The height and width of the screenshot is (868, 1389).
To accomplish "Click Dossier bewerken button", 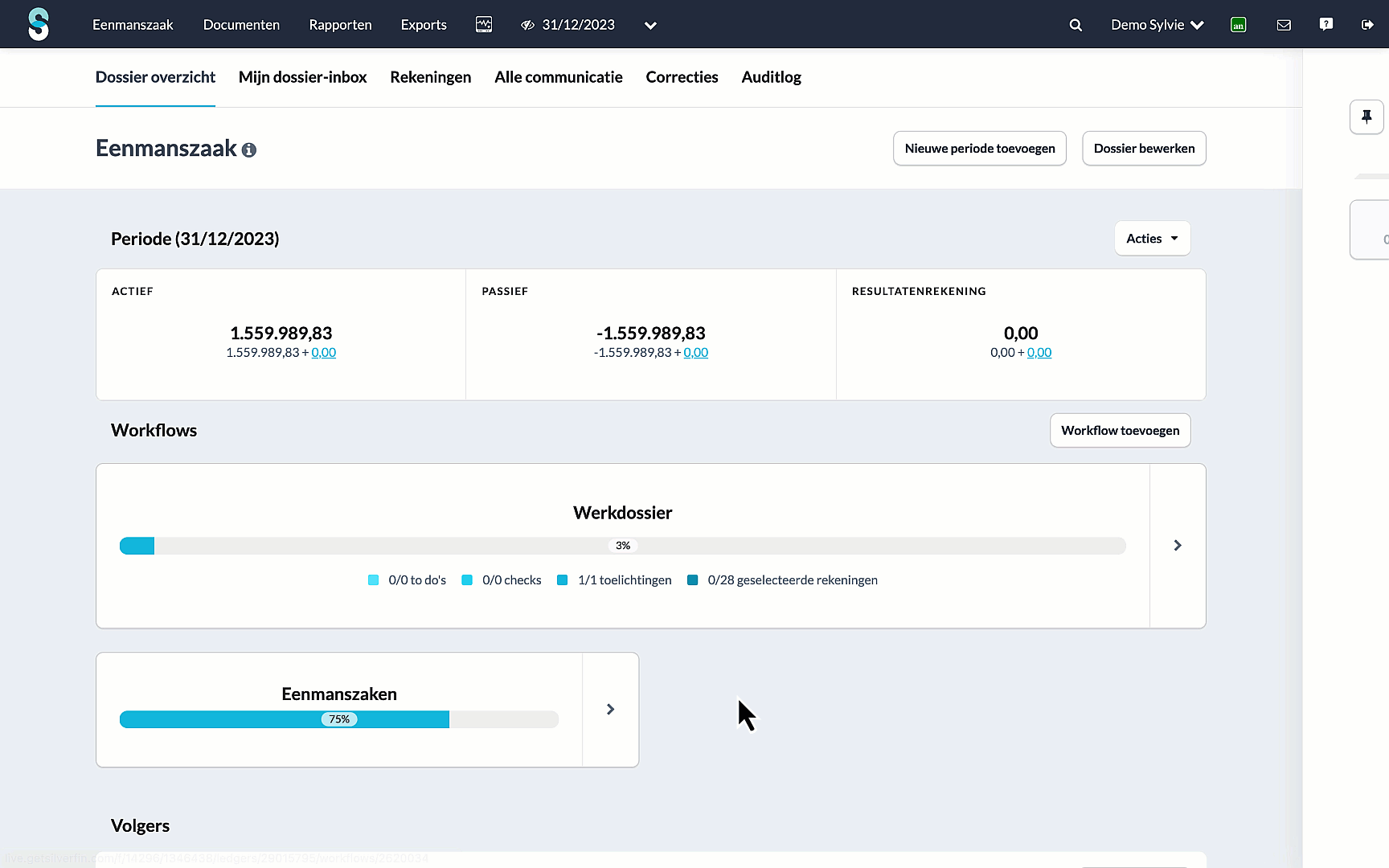I will click(1144, 149).
